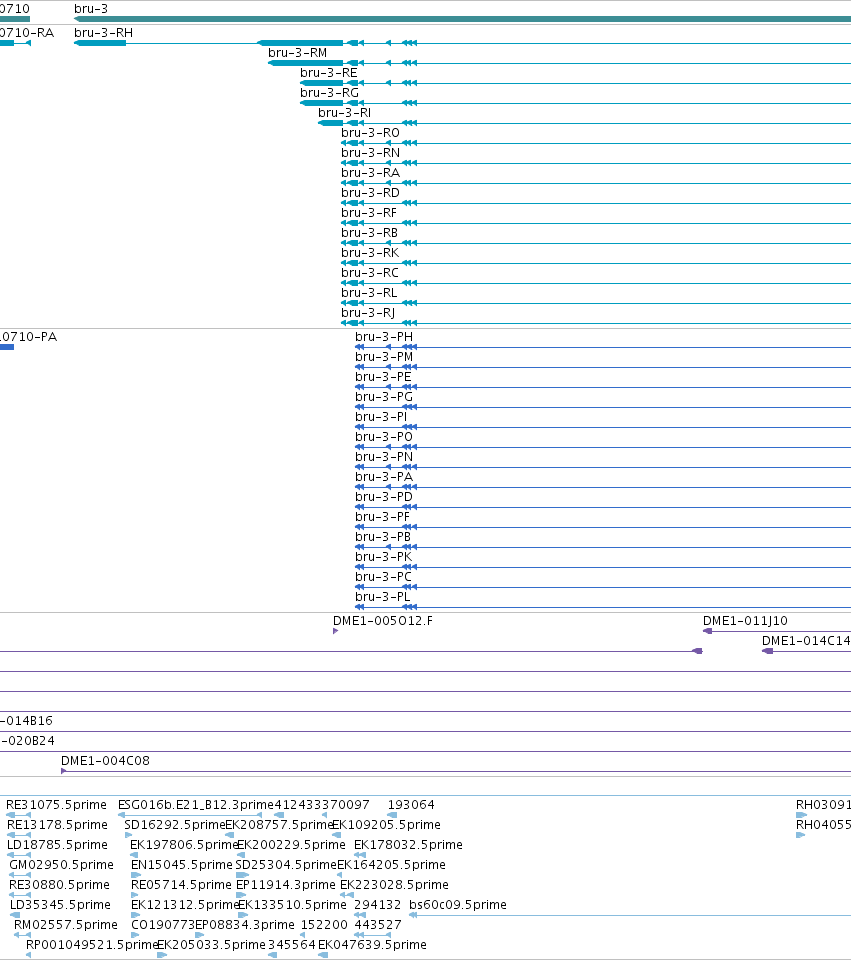
Task: Select EST GM02950.5prime
Action: tap(61, 865)
